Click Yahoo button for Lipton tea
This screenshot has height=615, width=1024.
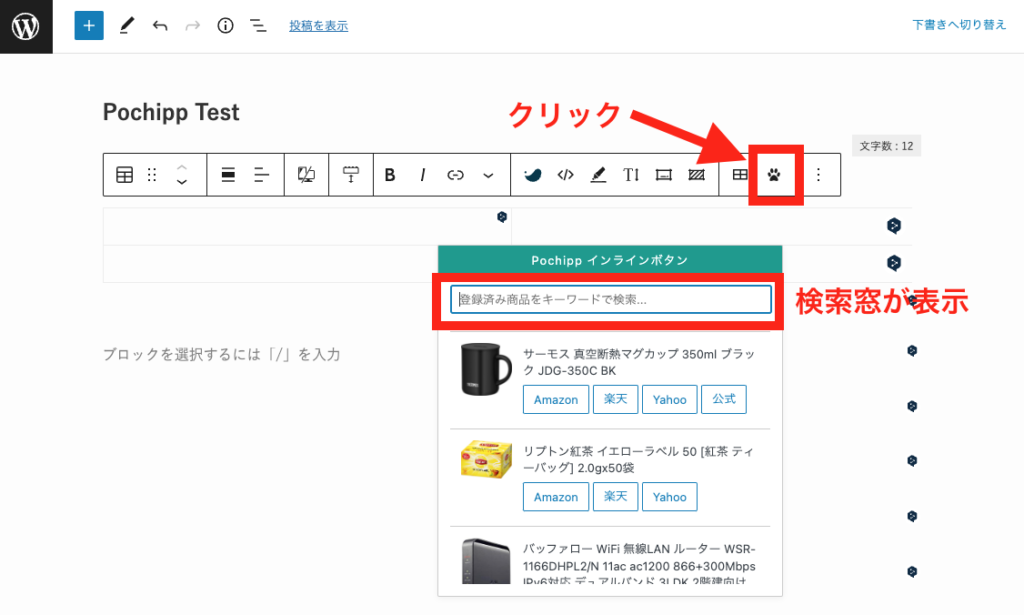[669, 497]
